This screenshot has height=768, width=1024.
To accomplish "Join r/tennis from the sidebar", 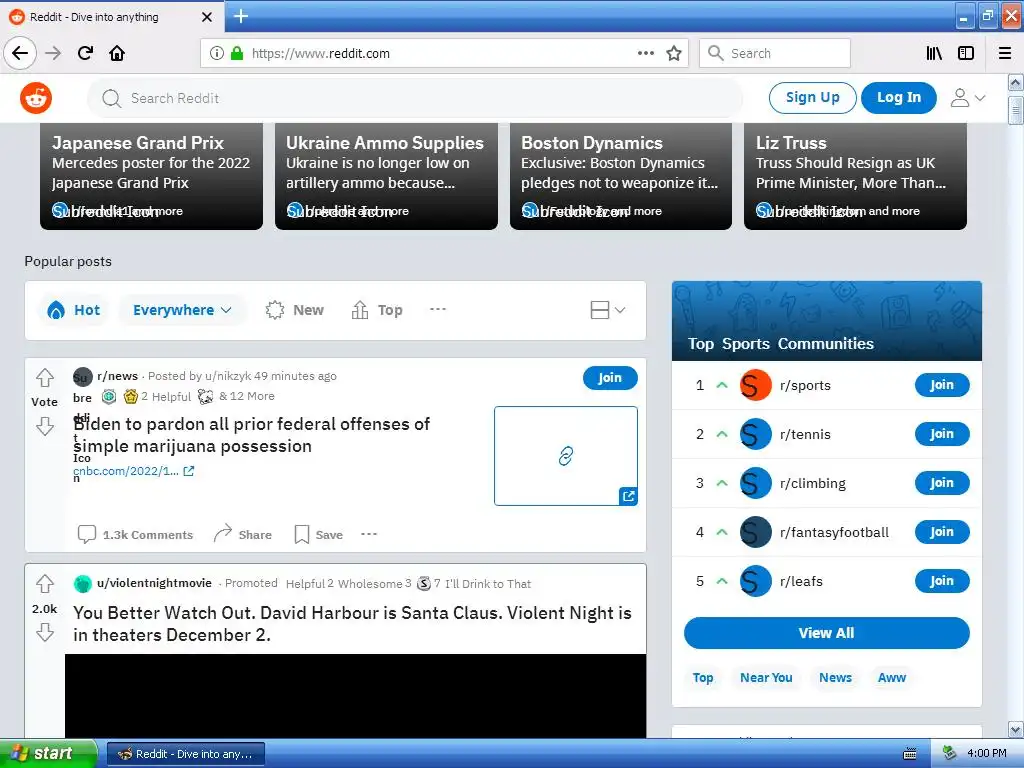I will [x=942, y=434].
